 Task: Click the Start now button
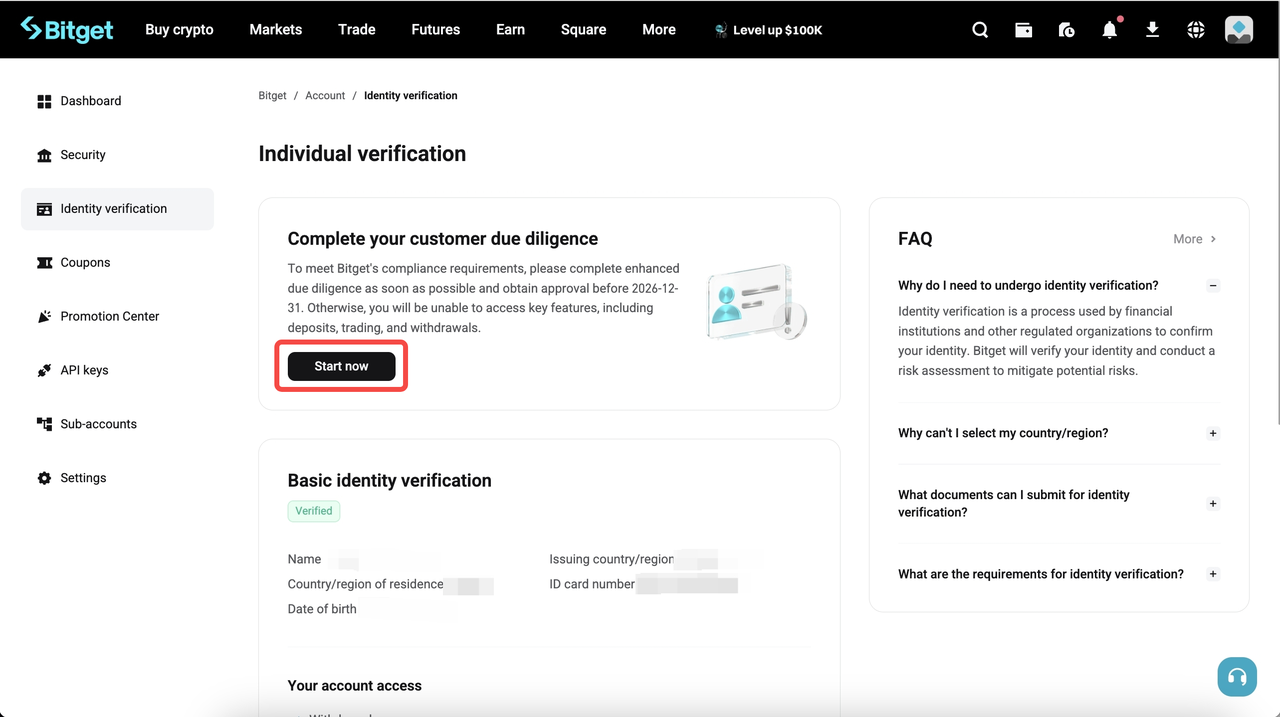tap(340, 366)
